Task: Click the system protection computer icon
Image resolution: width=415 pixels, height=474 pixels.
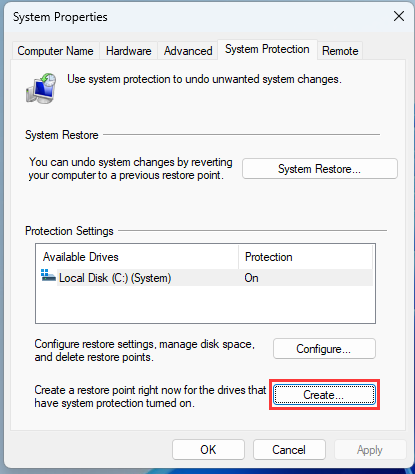Action: tap(41, 88)
